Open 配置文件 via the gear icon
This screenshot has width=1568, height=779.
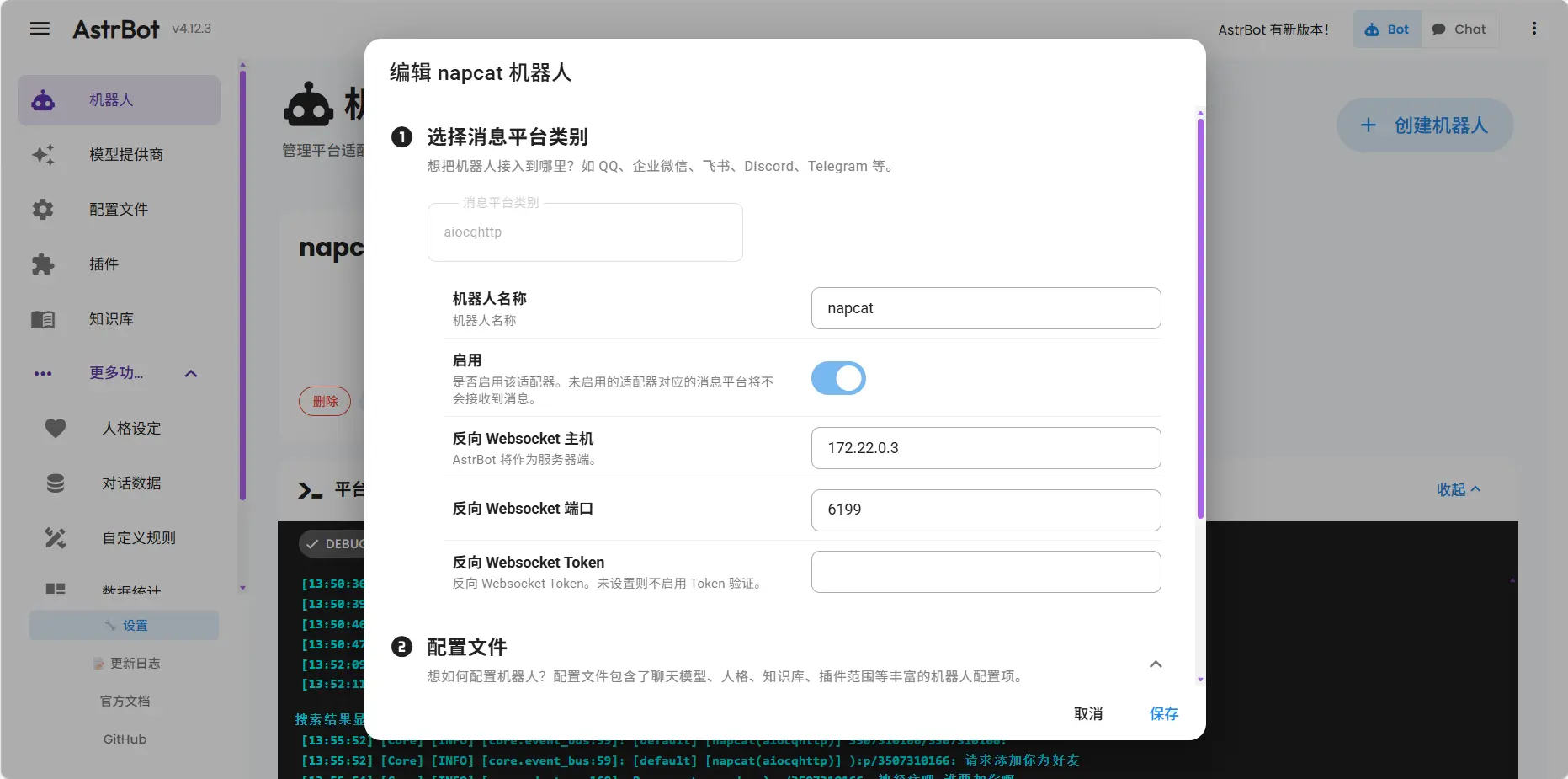(x=42, y=209)
